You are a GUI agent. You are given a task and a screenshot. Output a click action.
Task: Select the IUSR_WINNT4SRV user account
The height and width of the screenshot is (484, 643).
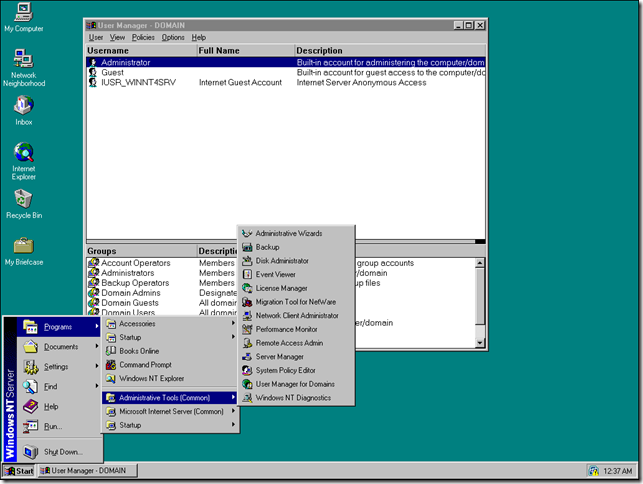(x=286, y=82)
